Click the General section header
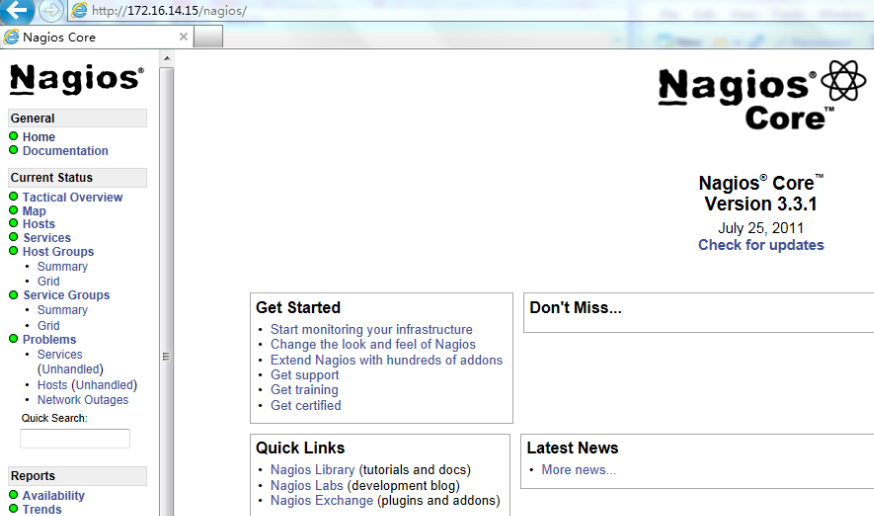874x516 pixels. point(77,118)
